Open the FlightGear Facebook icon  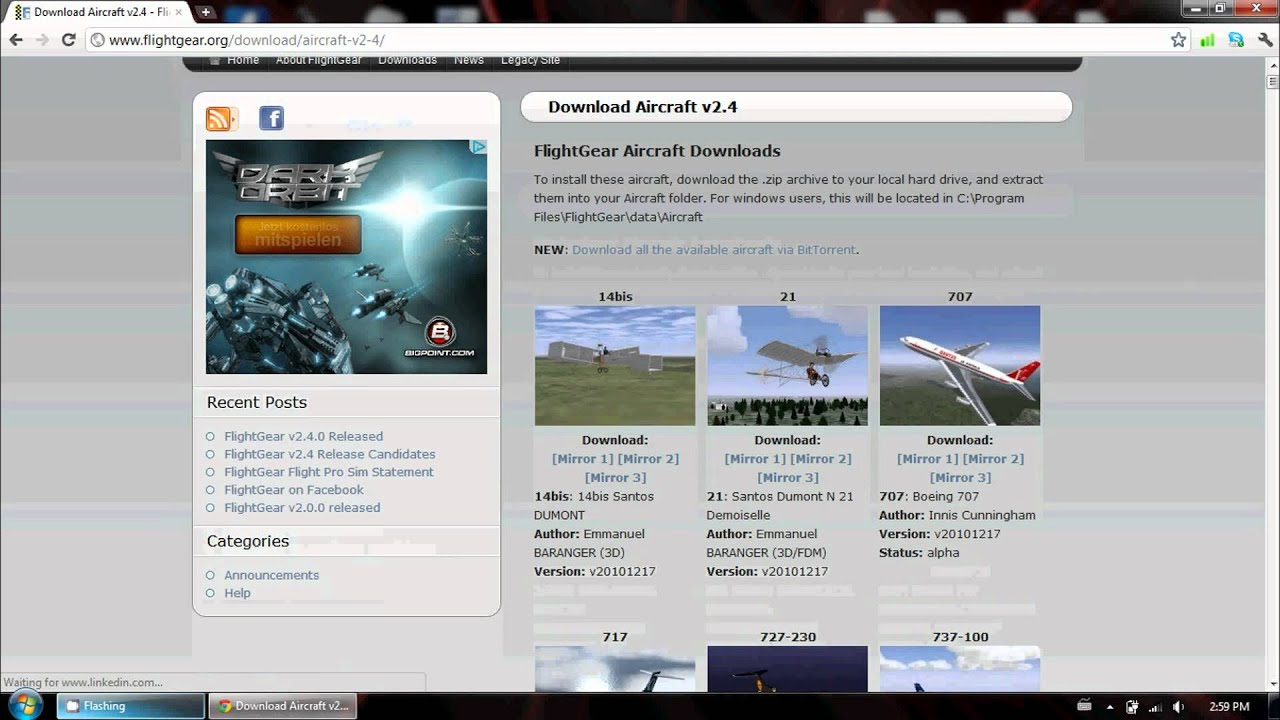tap(271, 118)
